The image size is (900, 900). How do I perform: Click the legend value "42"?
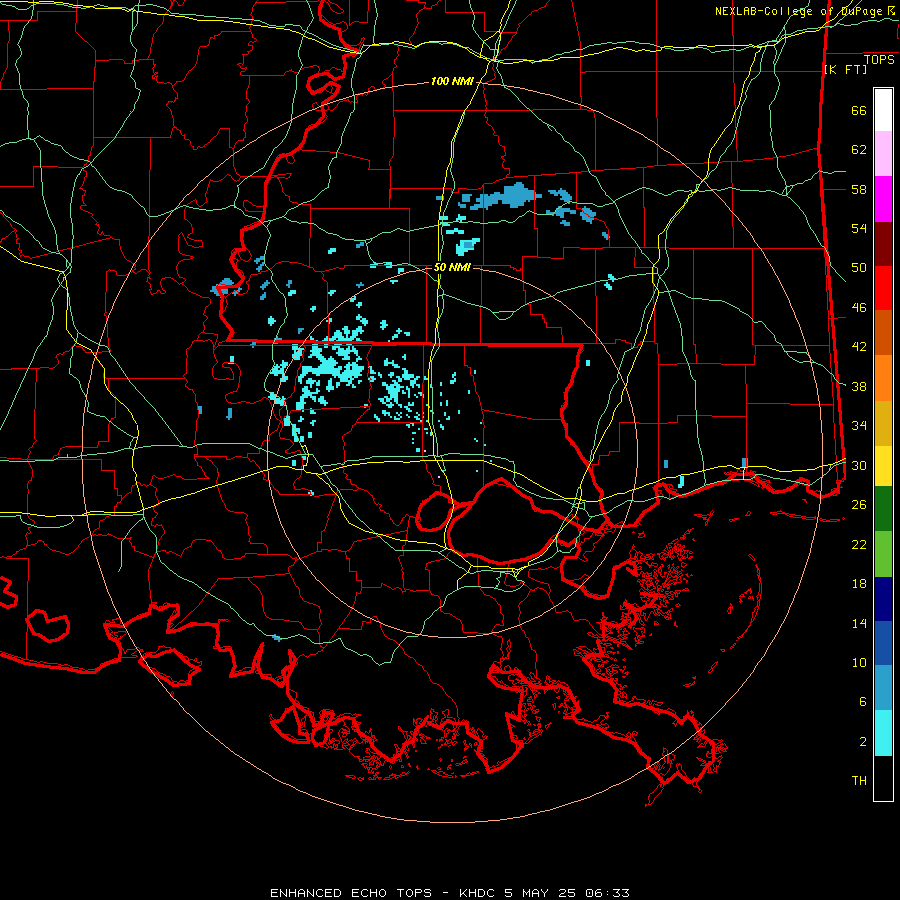[x=859, y=347]
